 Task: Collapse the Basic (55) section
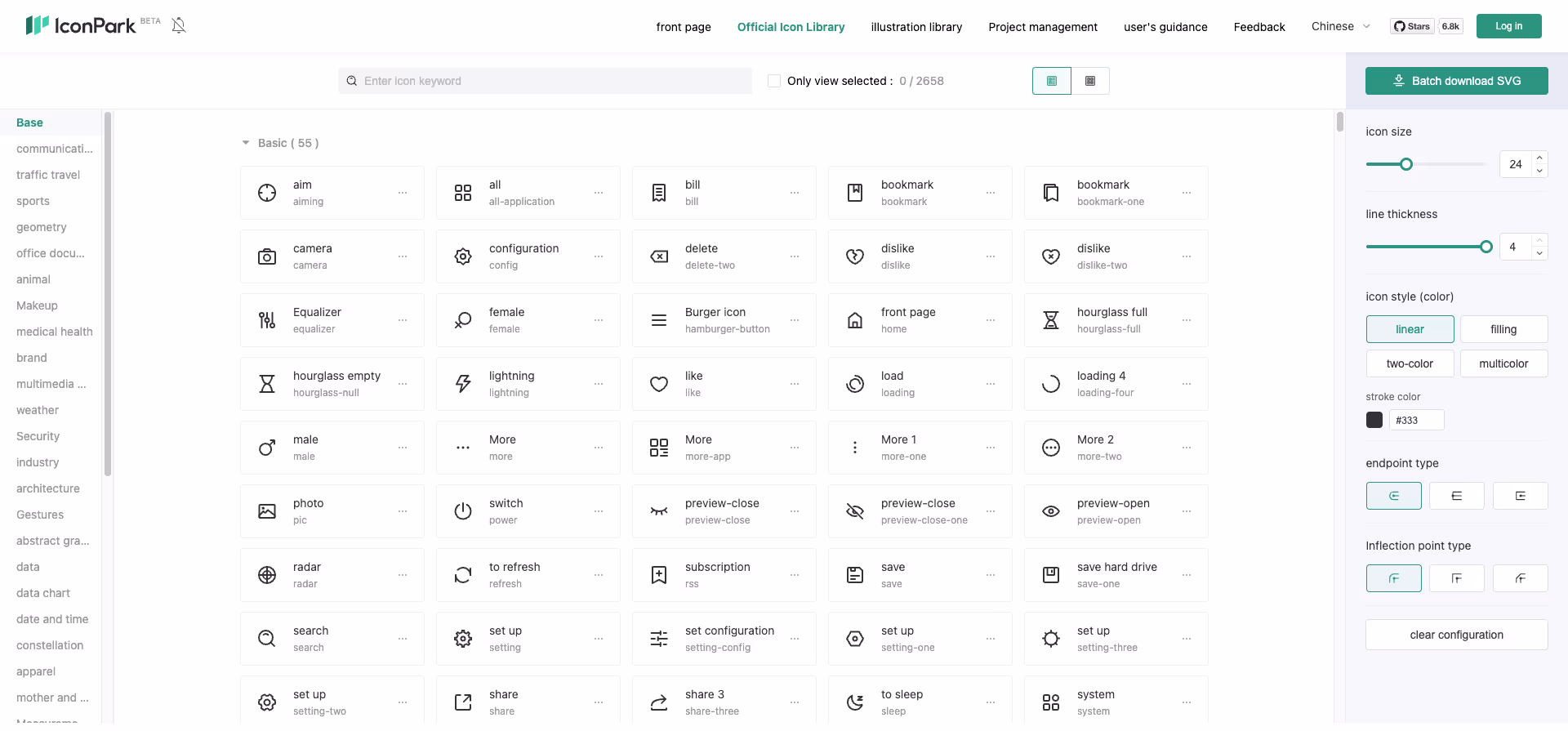(x=245, y=143)
